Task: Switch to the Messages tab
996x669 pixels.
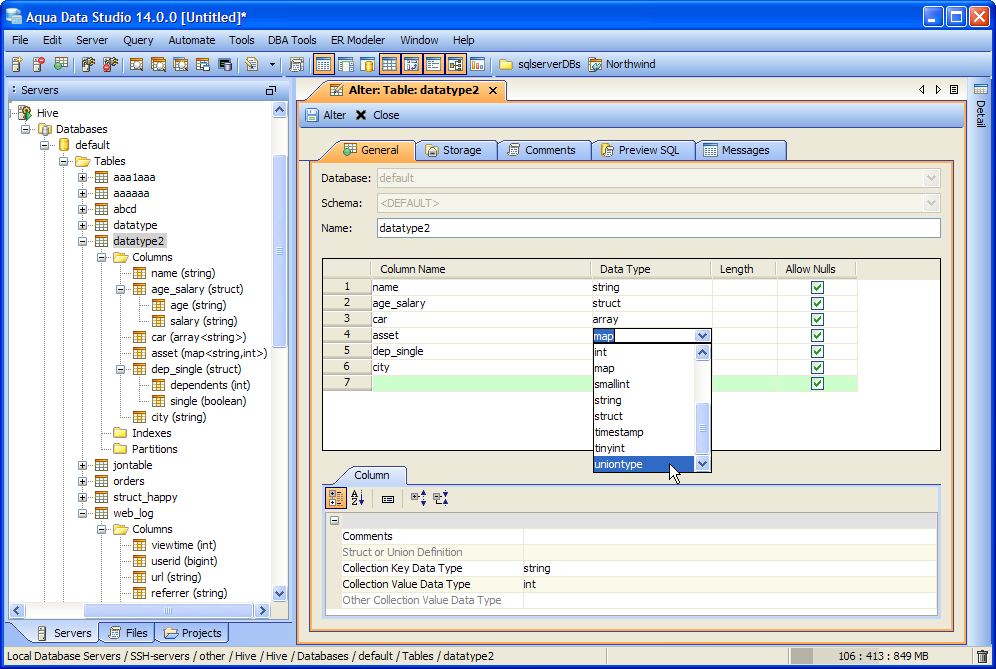Action: 739,151
